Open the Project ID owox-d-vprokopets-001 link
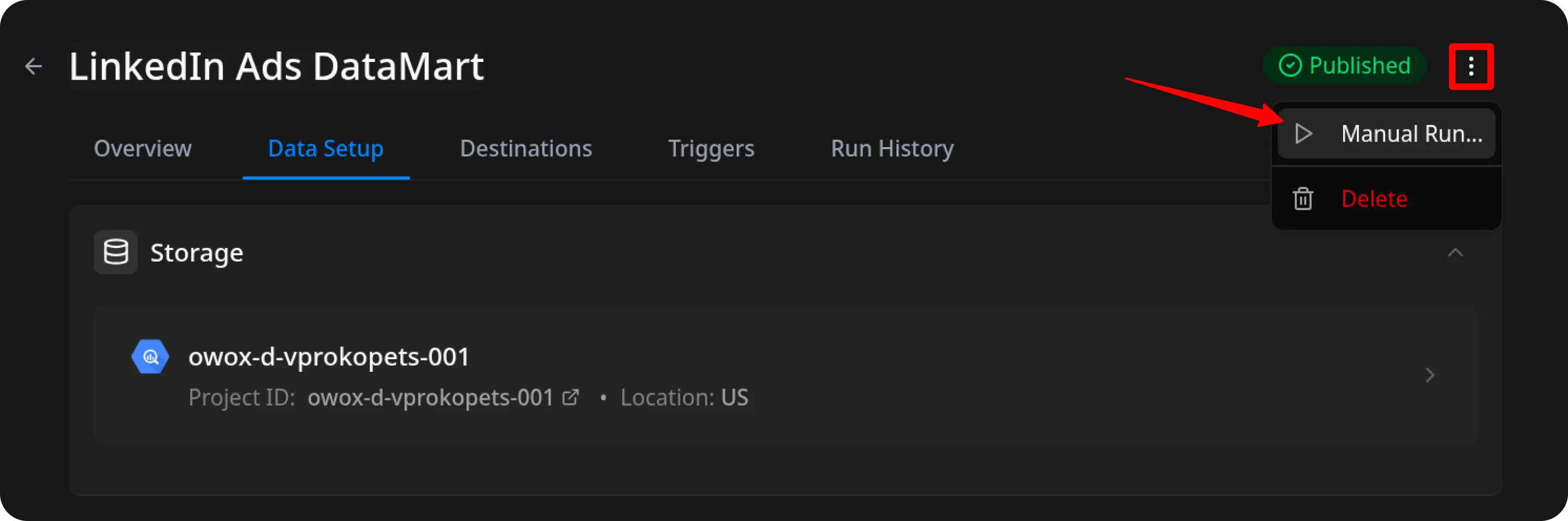This screenshot has width=1568, height=521. [430, 398]
